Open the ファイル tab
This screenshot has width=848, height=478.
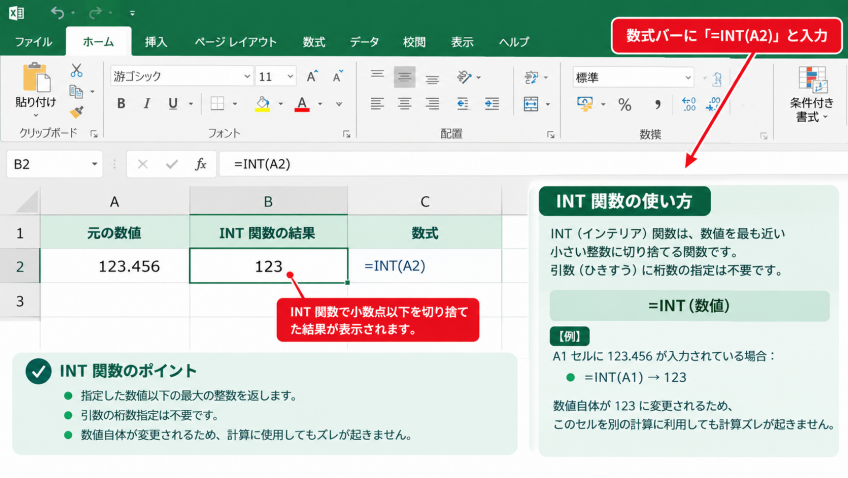(x=34, y=42)
